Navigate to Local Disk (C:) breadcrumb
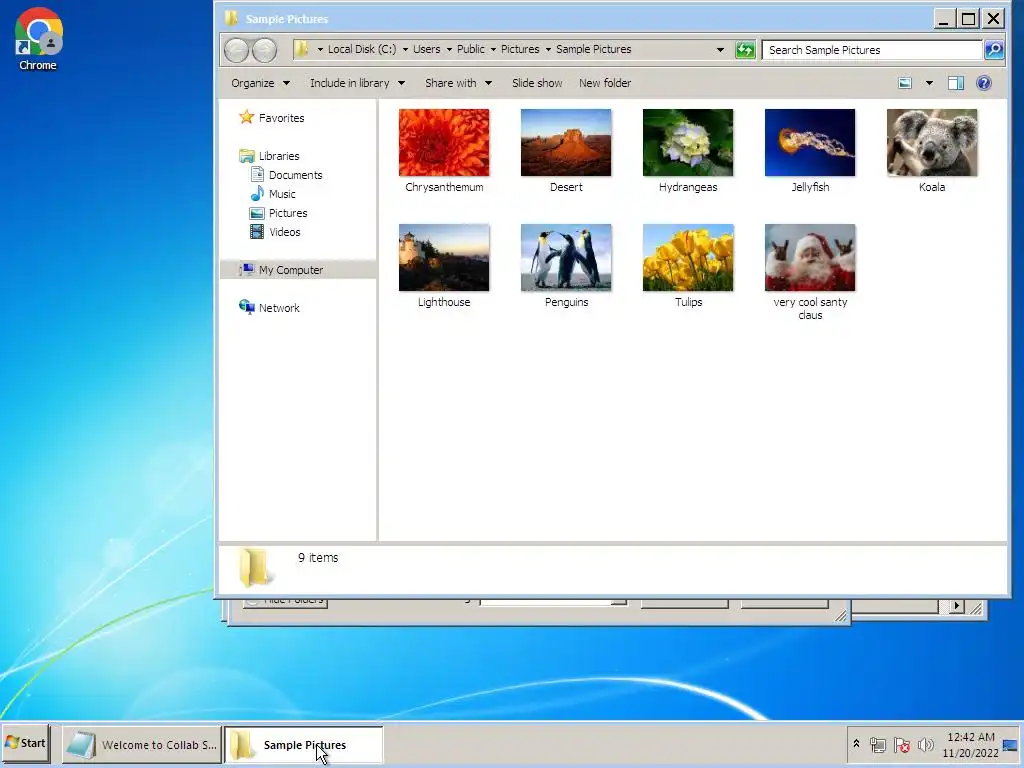 coord(362,49)
